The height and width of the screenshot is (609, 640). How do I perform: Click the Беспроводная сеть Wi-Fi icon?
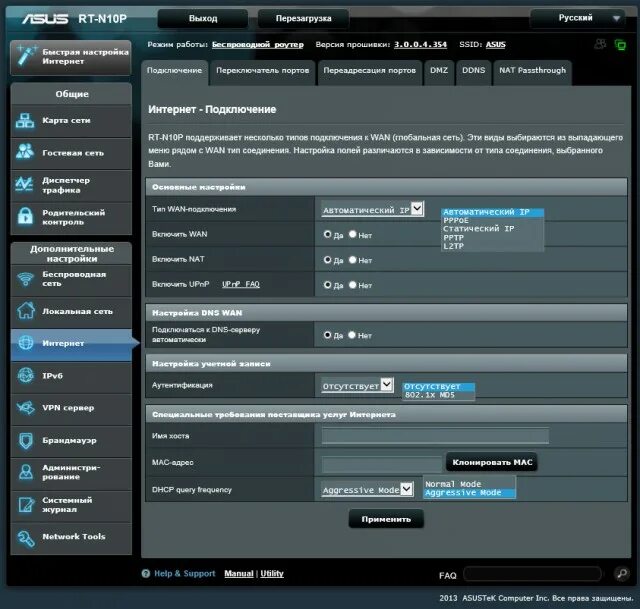coord(25,279)
